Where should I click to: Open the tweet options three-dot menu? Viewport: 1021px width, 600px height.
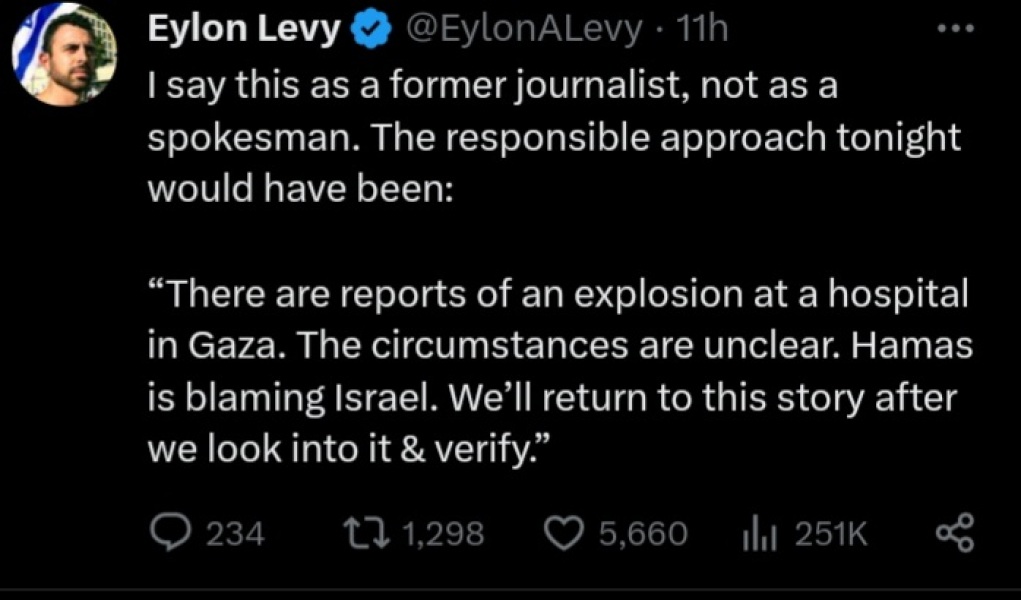tap(955, 27)
